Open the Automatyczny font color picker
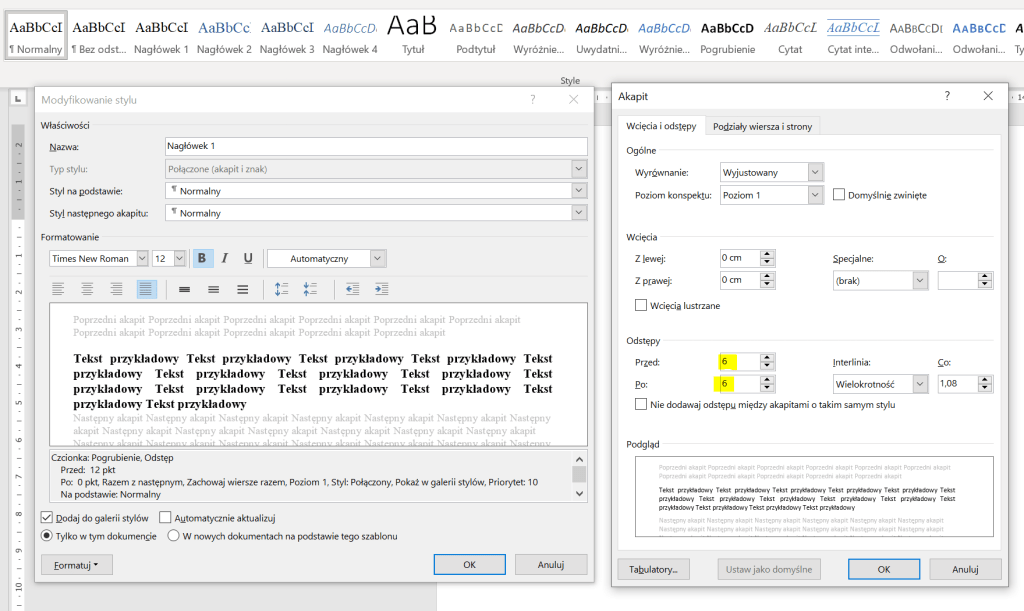This screenshot has height=611, width=1024. pyautogui.click(x=326, y=258)
